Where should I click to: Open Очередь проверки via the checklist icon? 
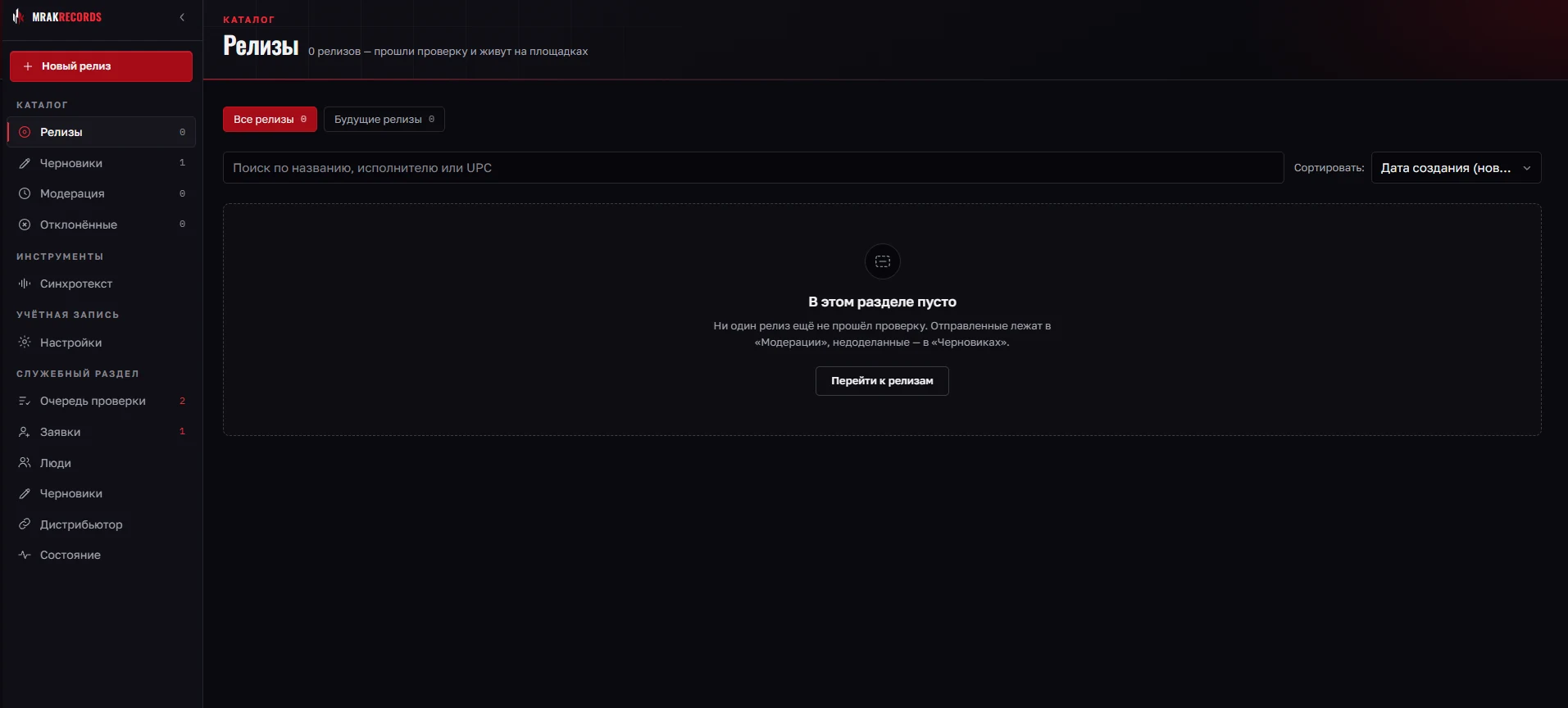point(25,401)
